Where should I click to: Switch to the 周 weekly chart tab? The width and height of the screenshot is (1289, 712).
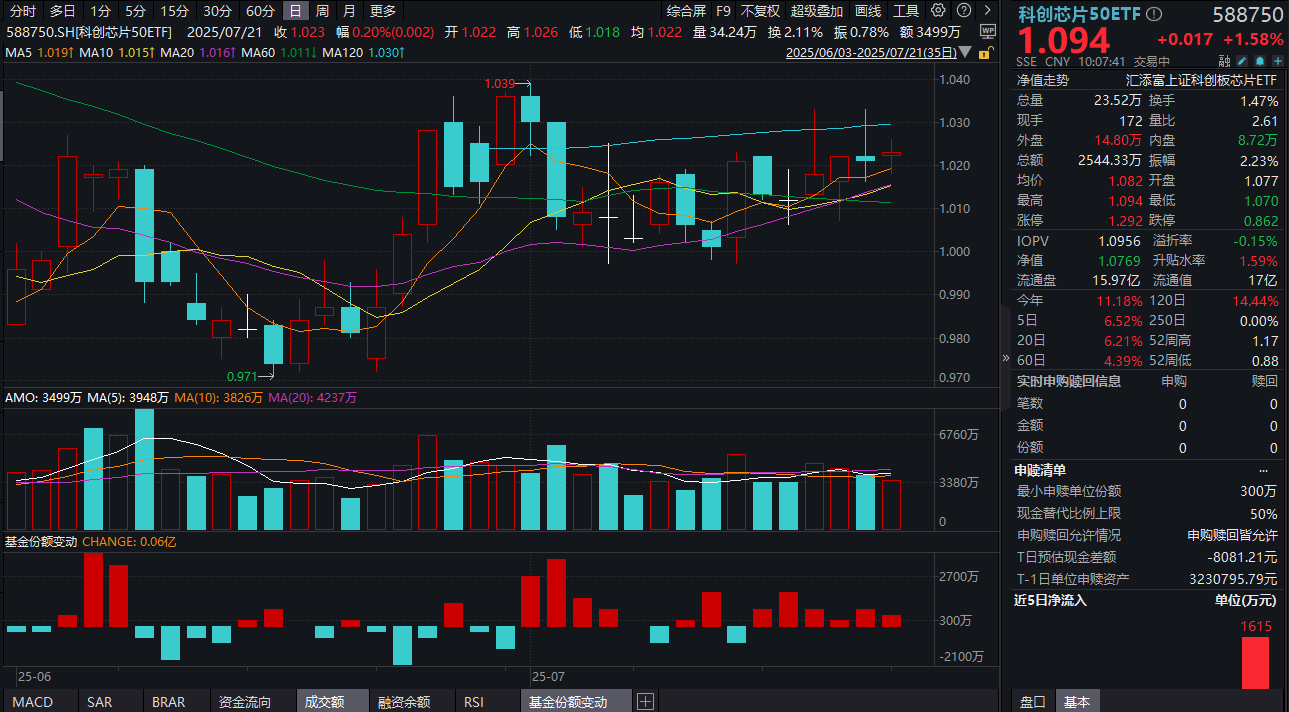[322, 10]
